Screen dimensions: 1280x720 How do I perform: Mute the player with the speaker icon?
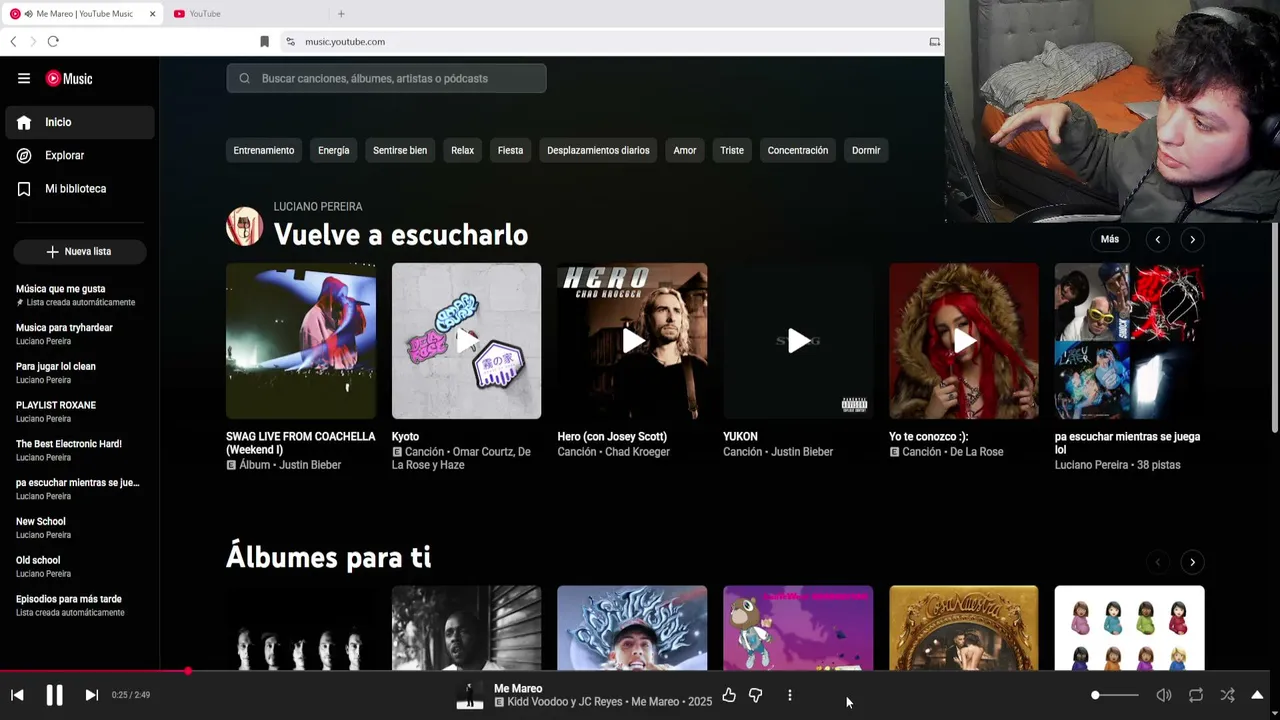point(1164,695)
